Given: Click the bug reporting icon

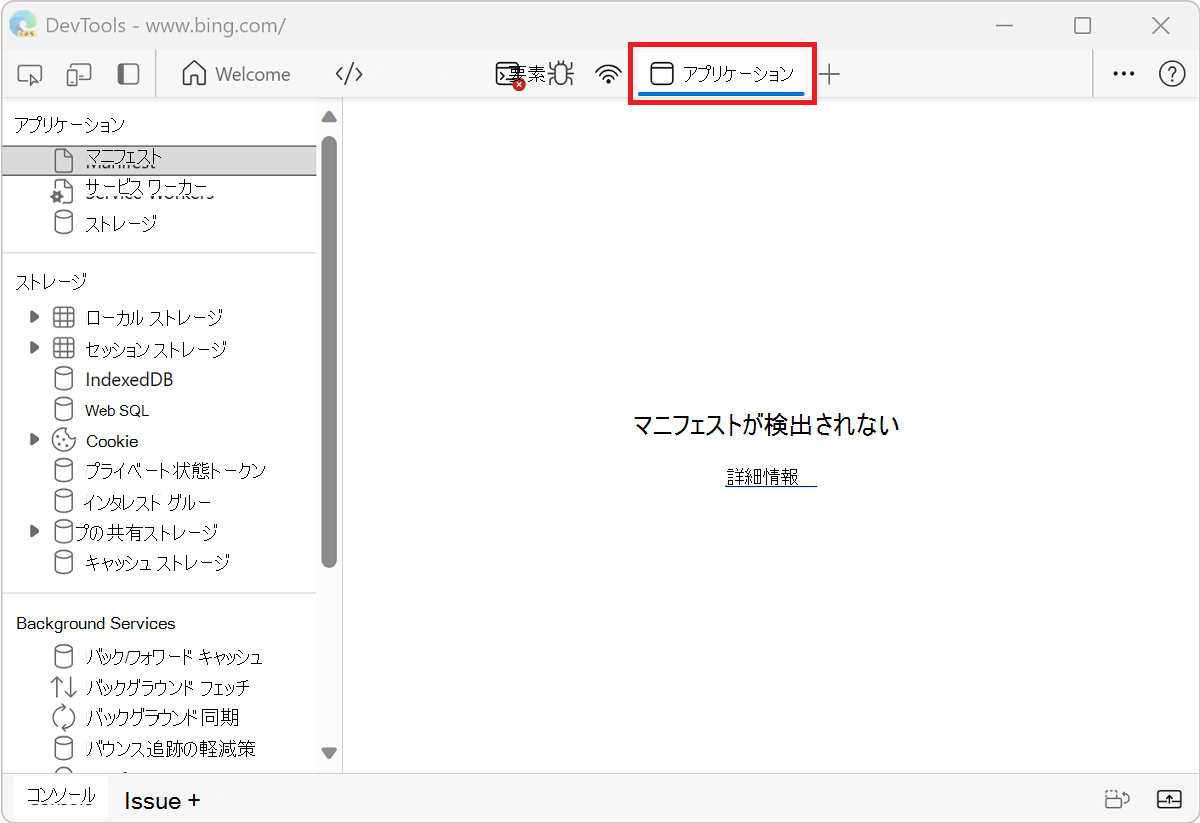Looking at the screenshot, I should click(x=561, y=73).
